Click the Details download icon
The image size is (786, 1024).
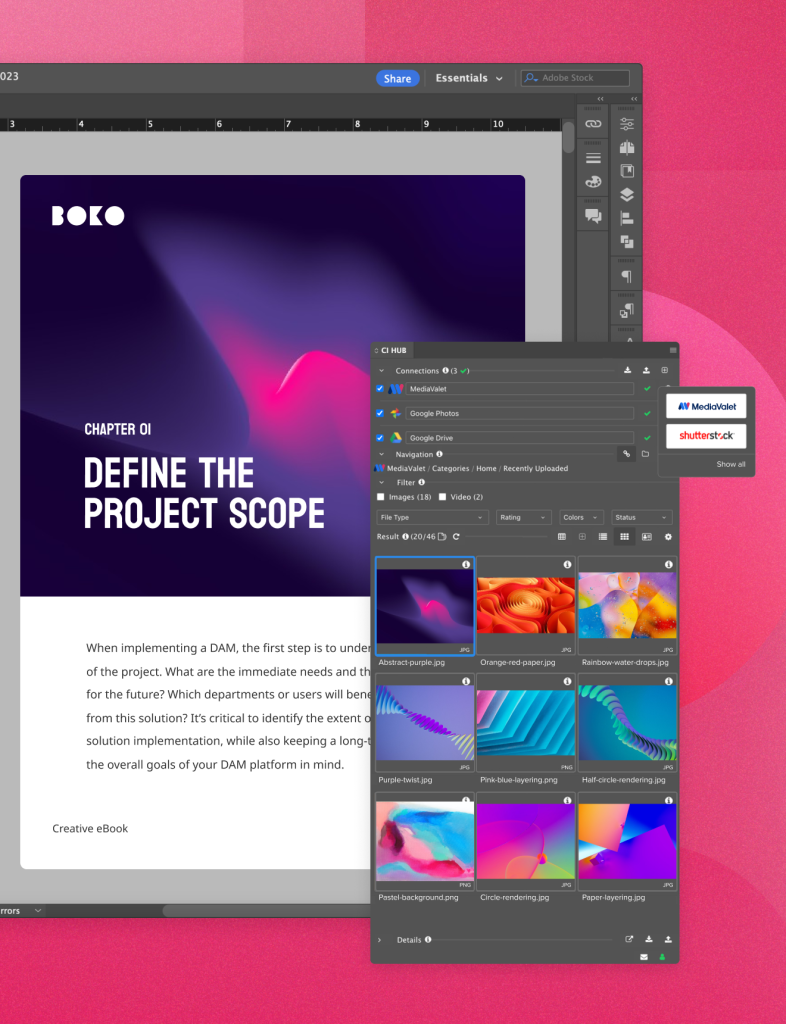click(649, 939)
